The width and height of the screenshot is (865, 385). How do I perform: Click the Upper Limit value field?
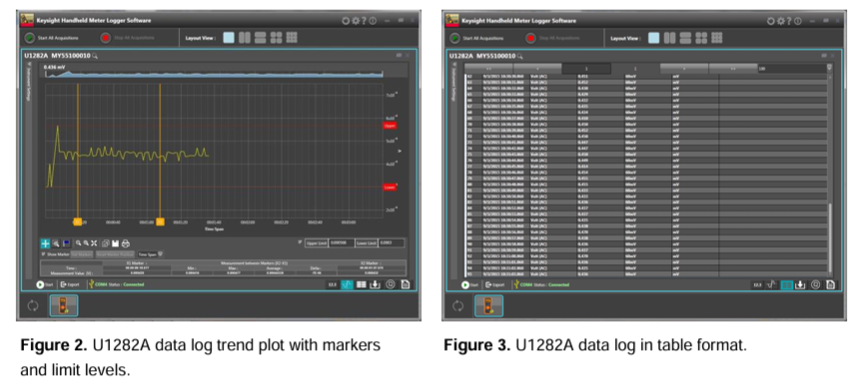coord(341,243)
